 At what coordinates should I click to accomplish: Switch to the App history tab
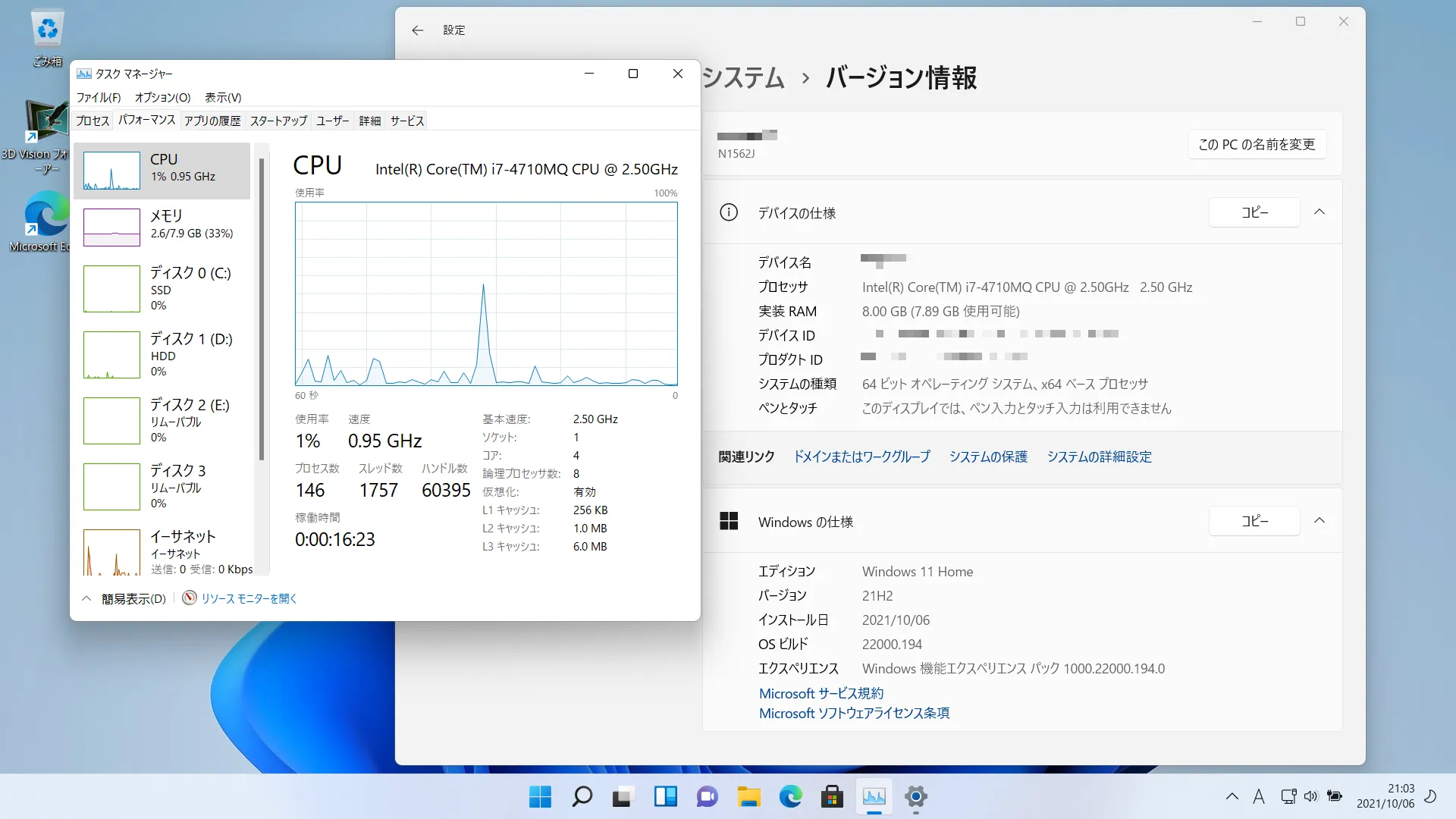[x=212, y=121]
